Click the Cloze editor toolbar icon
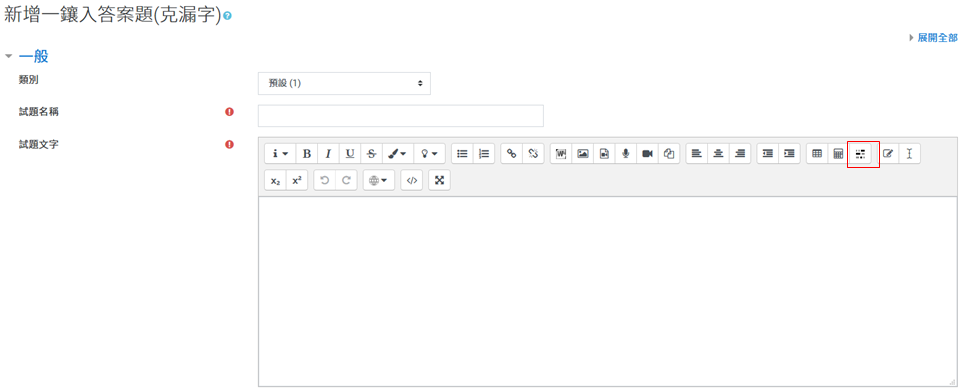The image size is (964, 392). pyautogui.click(x=860, y=154)
